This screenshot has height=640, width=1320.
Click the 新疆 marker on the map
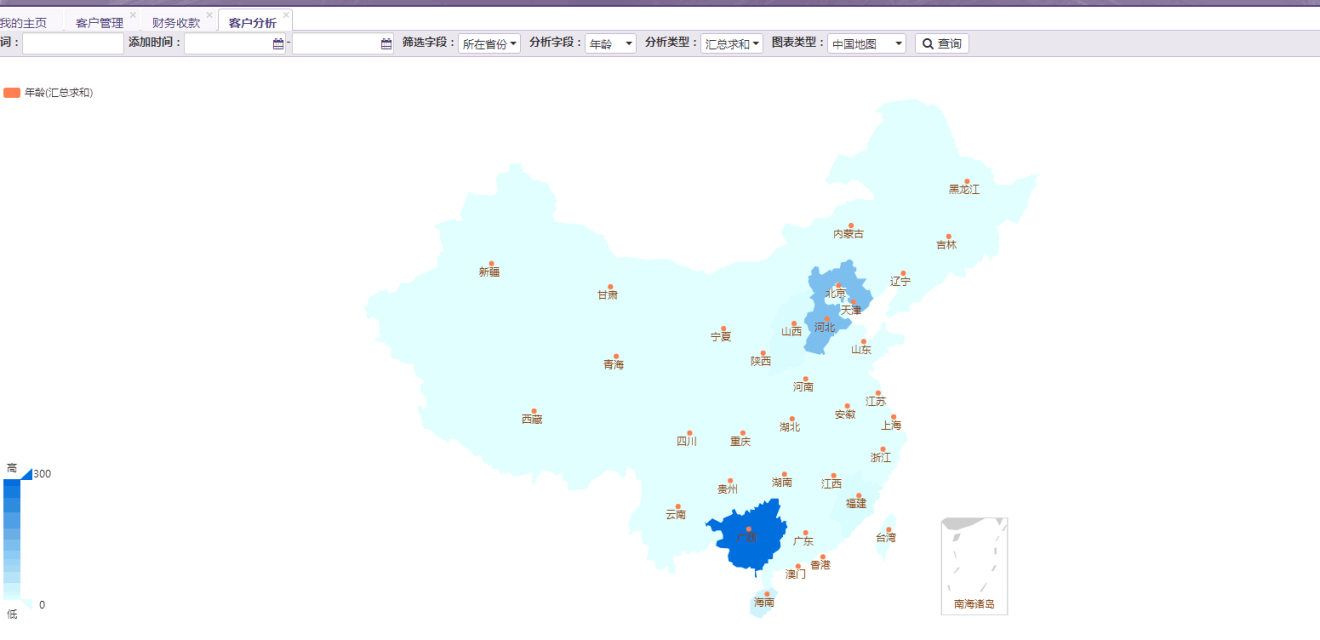tap(491, 265)
